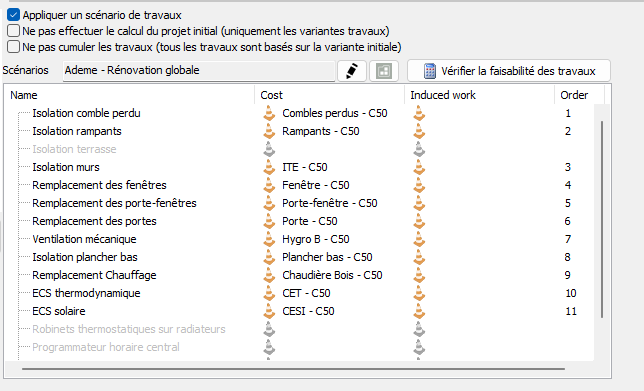Click grey induced work cone for Programmateur horaire central

click(x=419, y=347)
